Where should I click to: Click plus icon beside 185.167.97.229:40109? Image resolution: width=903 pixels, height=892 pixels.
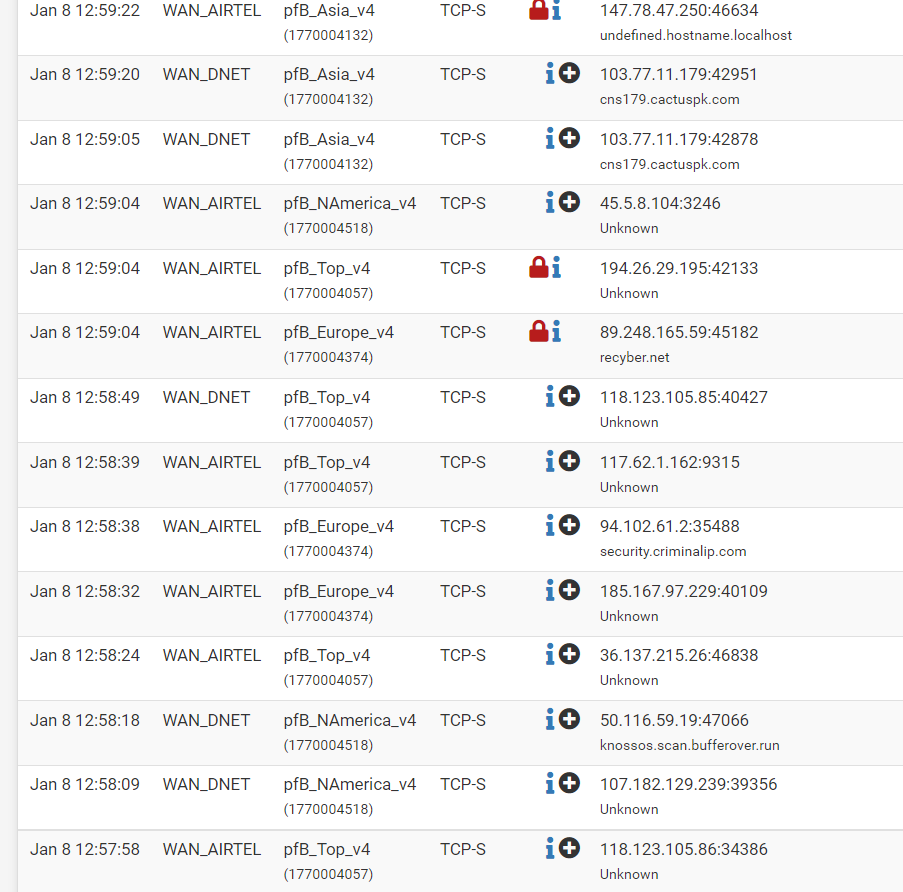[569, 590]
